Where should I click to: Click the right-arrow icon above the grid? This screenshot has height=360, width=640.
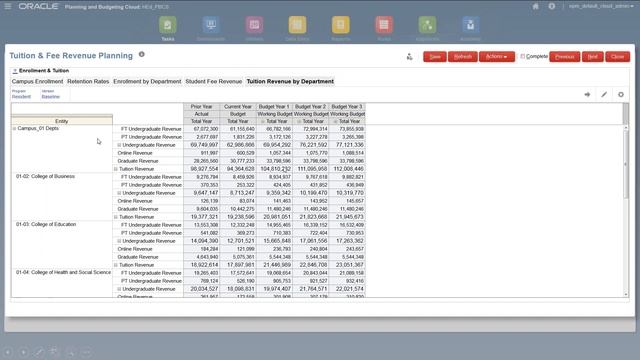click(x=587, y=94)
